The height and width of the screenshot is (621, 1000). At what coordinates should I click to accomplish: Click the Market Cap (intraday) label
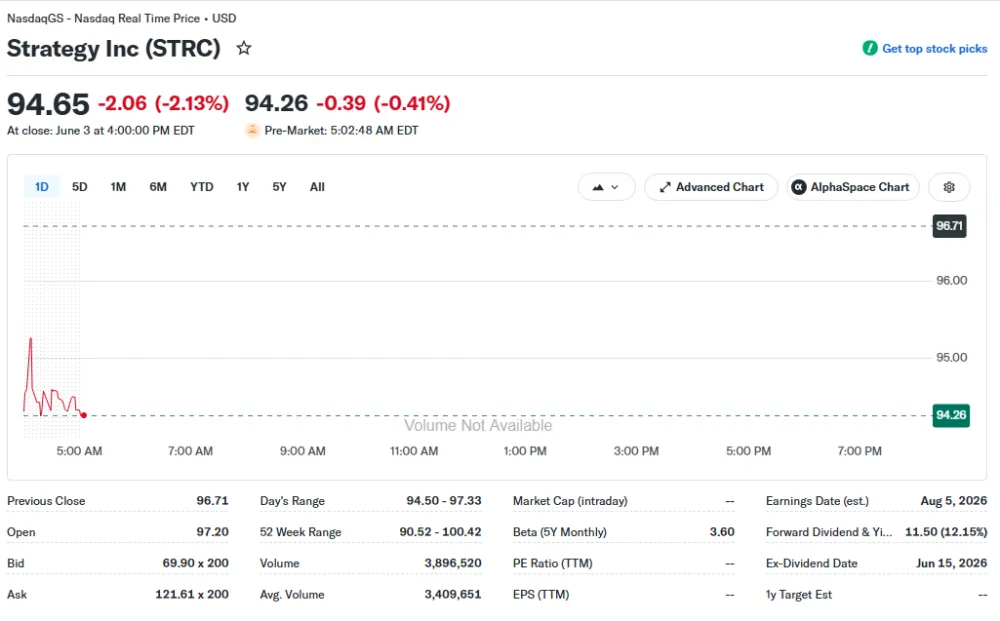[570, 500]
